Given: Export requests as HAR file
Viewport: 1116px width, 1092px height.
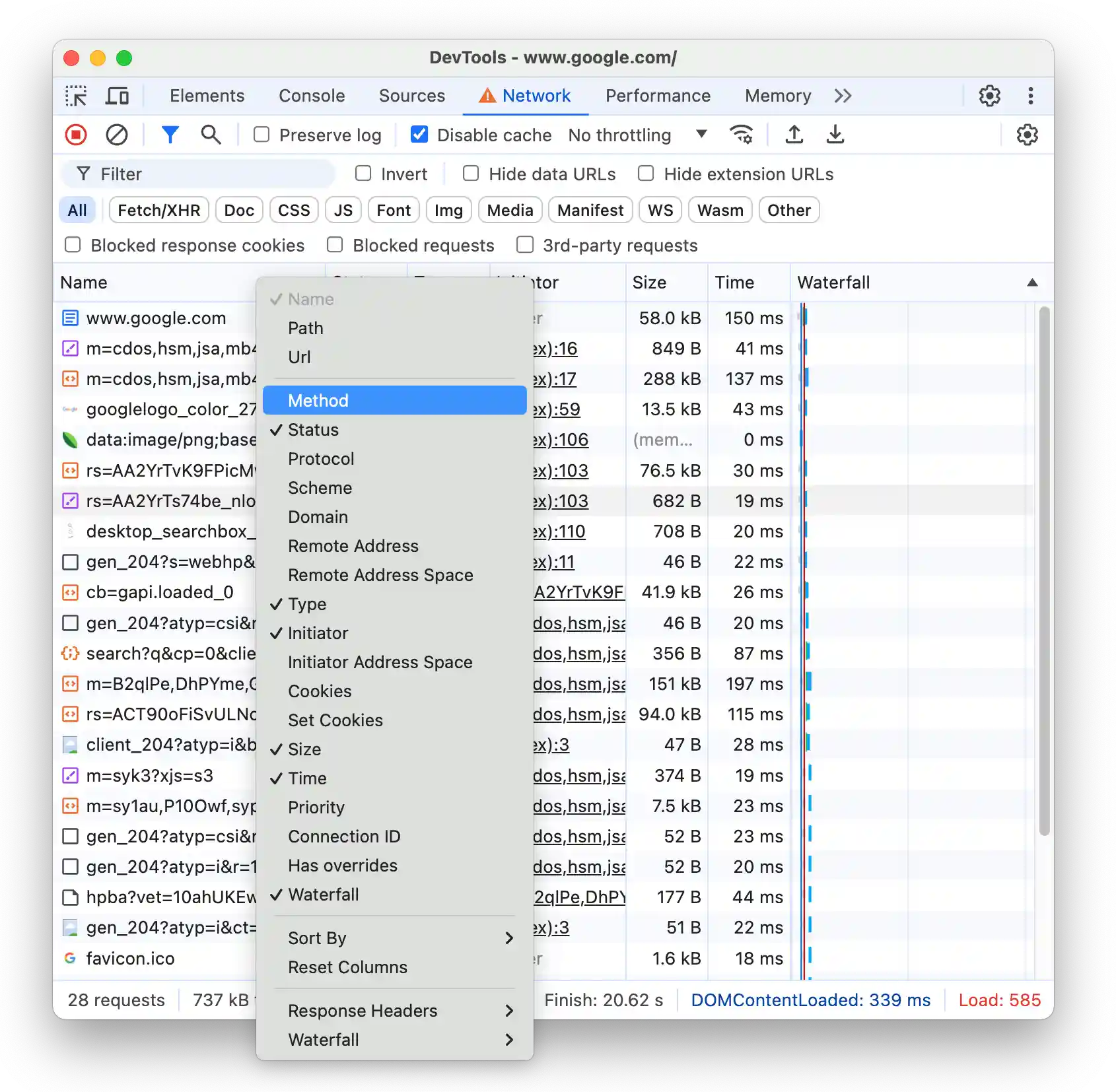Looking at the screenshot, I should pos(835,135).
